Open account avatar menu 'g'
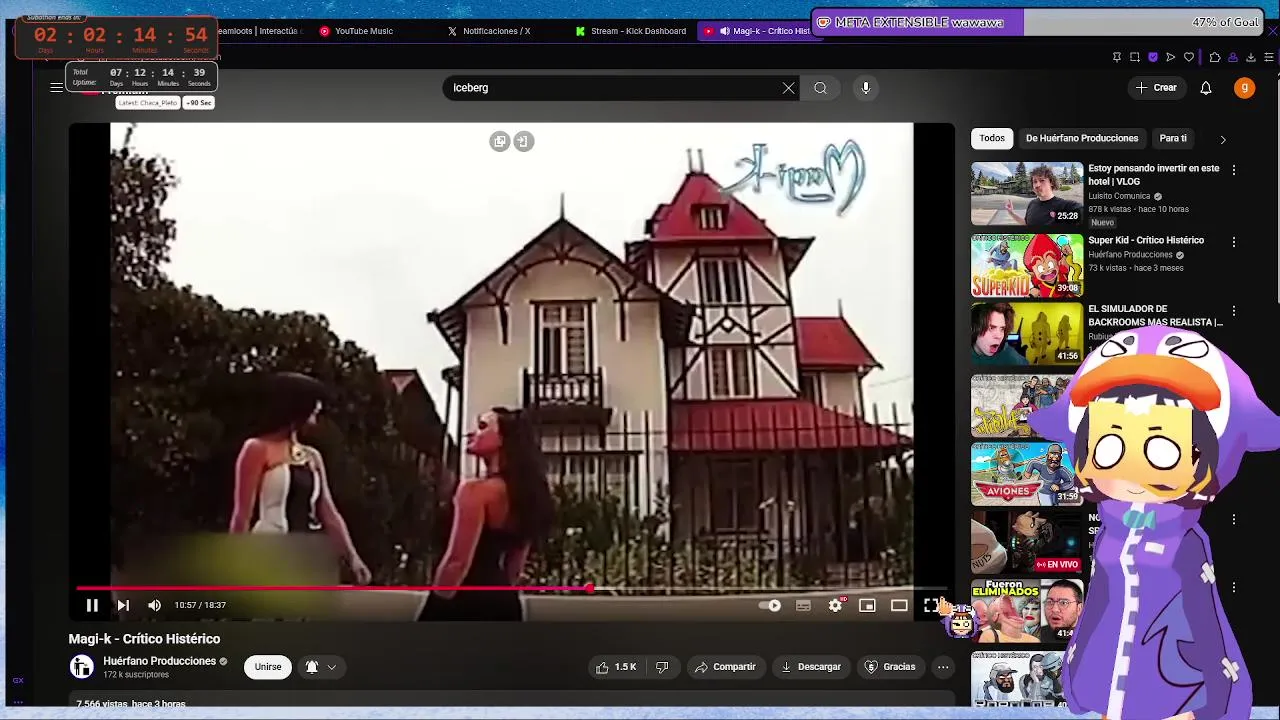Screen dimensions: 1280x720 (x=1244, y=88)
